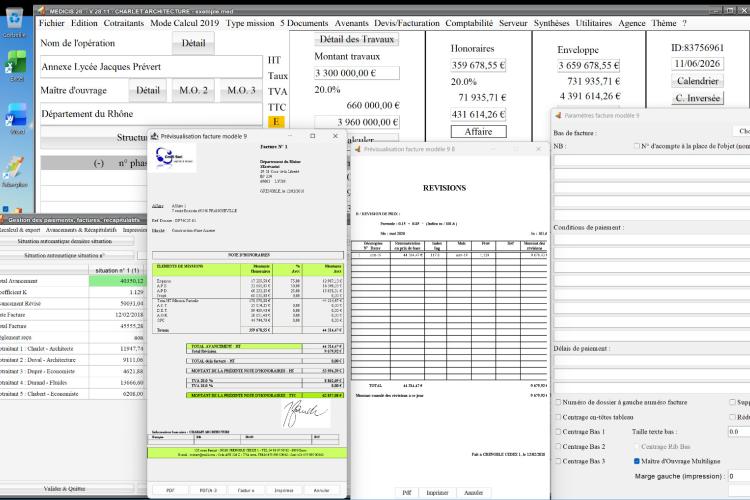Open the Utilitaires menu
Image resolution: width=750 pixels, height=500 pixels.
[594, 23]
